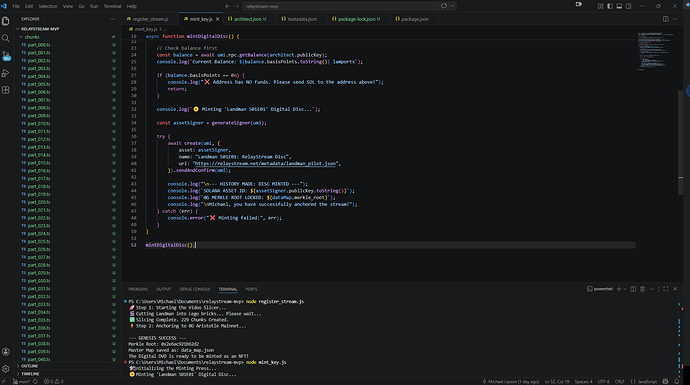
Task: Open the View menu
Action: coord(68,6)
